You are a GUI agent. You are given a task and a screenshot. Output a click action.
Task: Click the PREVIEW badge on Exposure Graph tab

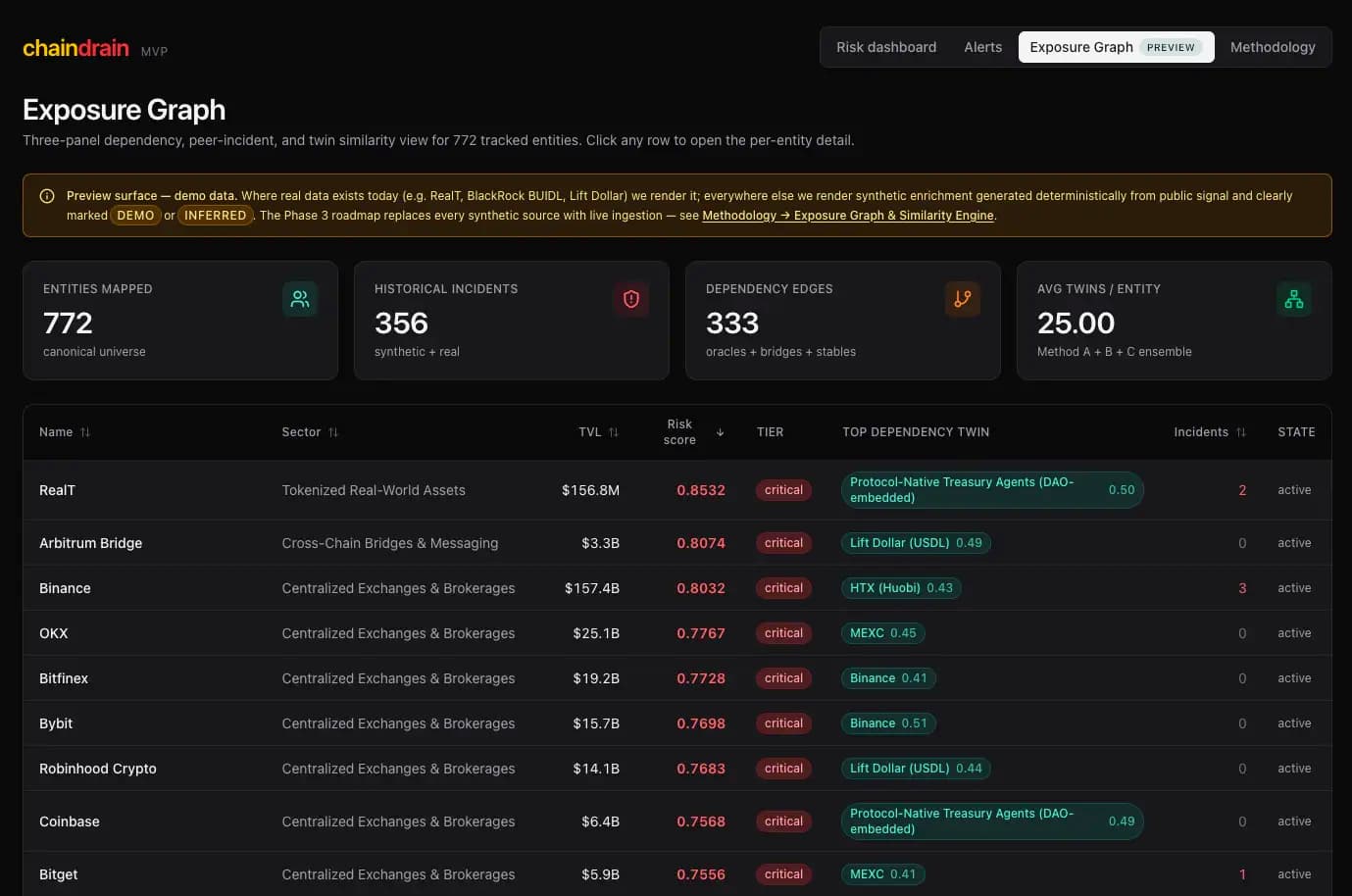point(1171,47)
